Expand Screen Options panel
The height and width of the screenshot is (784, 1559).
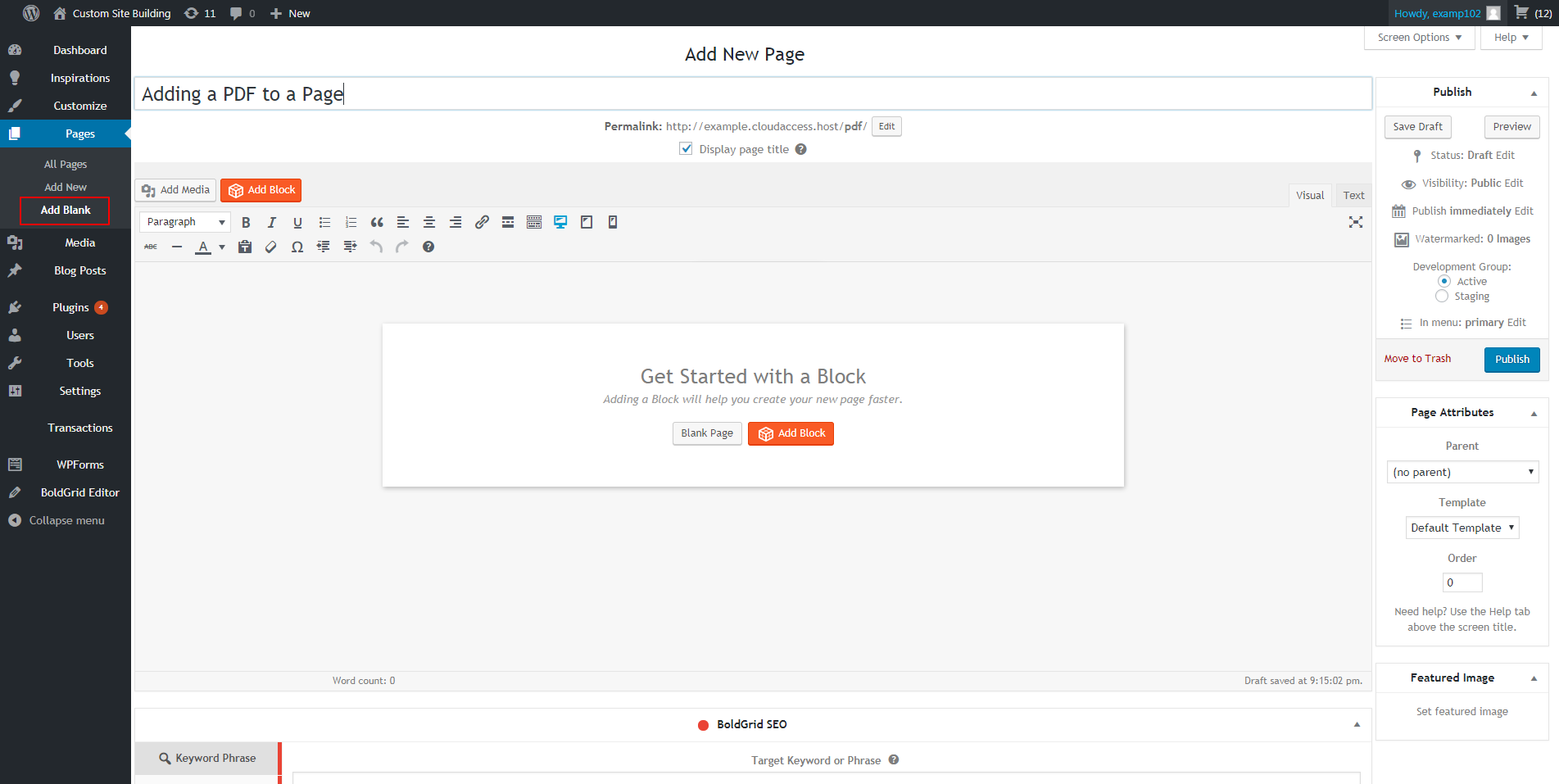pos(1420,38)
